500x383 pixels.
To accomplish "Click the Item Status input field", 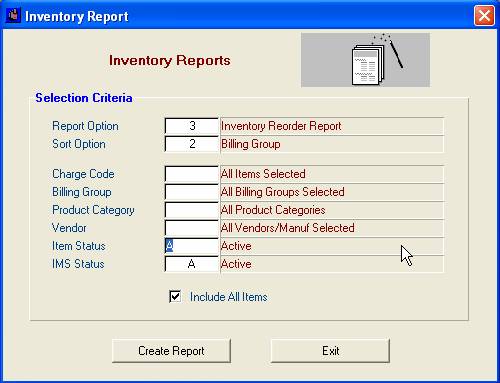I will coord(192,246).
